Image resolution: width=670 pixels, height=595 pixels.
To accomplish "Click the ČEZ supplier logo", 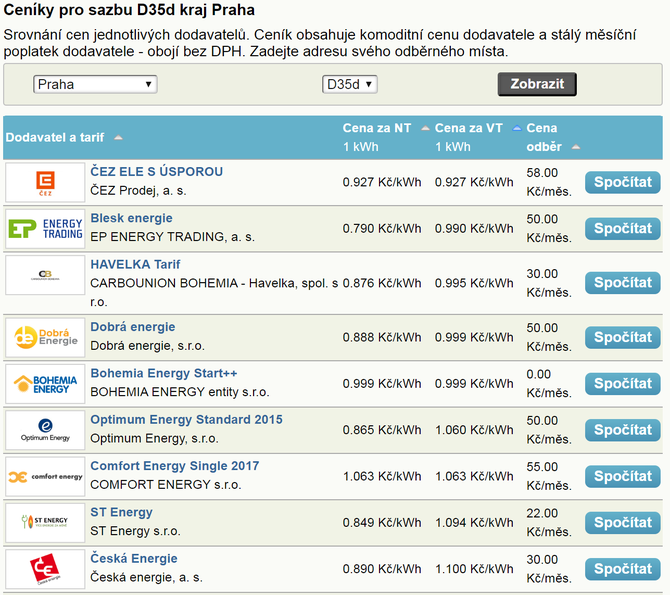I will point(45,183).
